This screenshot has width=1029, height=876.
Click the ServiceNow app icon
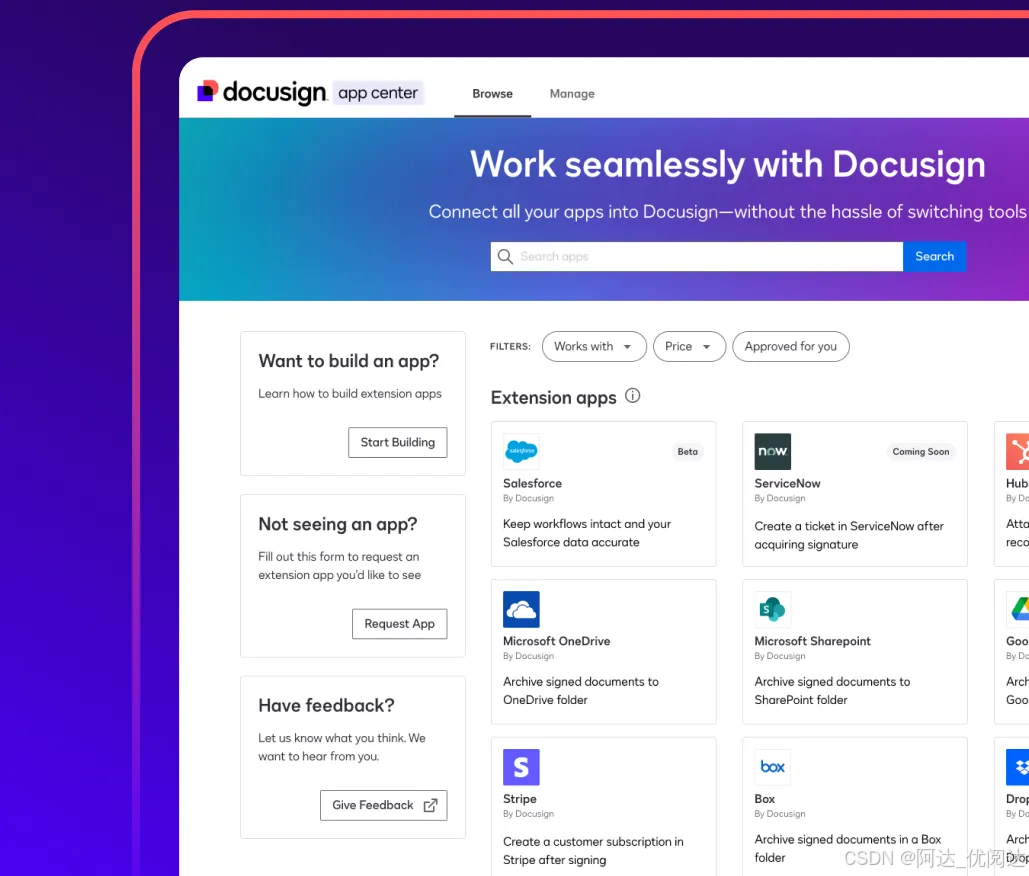click(x=772, y=451)
